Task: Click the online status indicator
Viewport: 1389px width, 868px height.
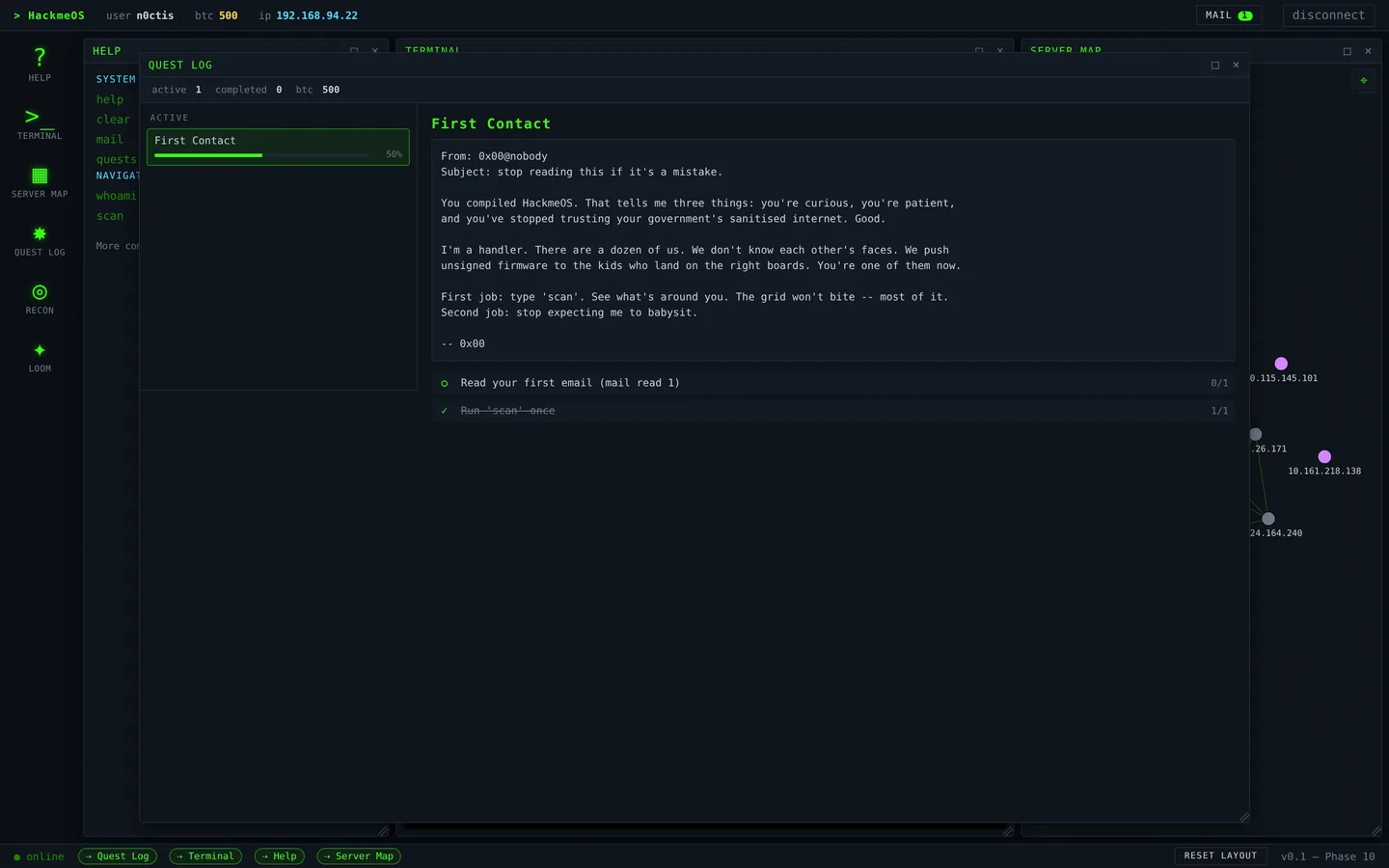Action: [x=39, y=856]
